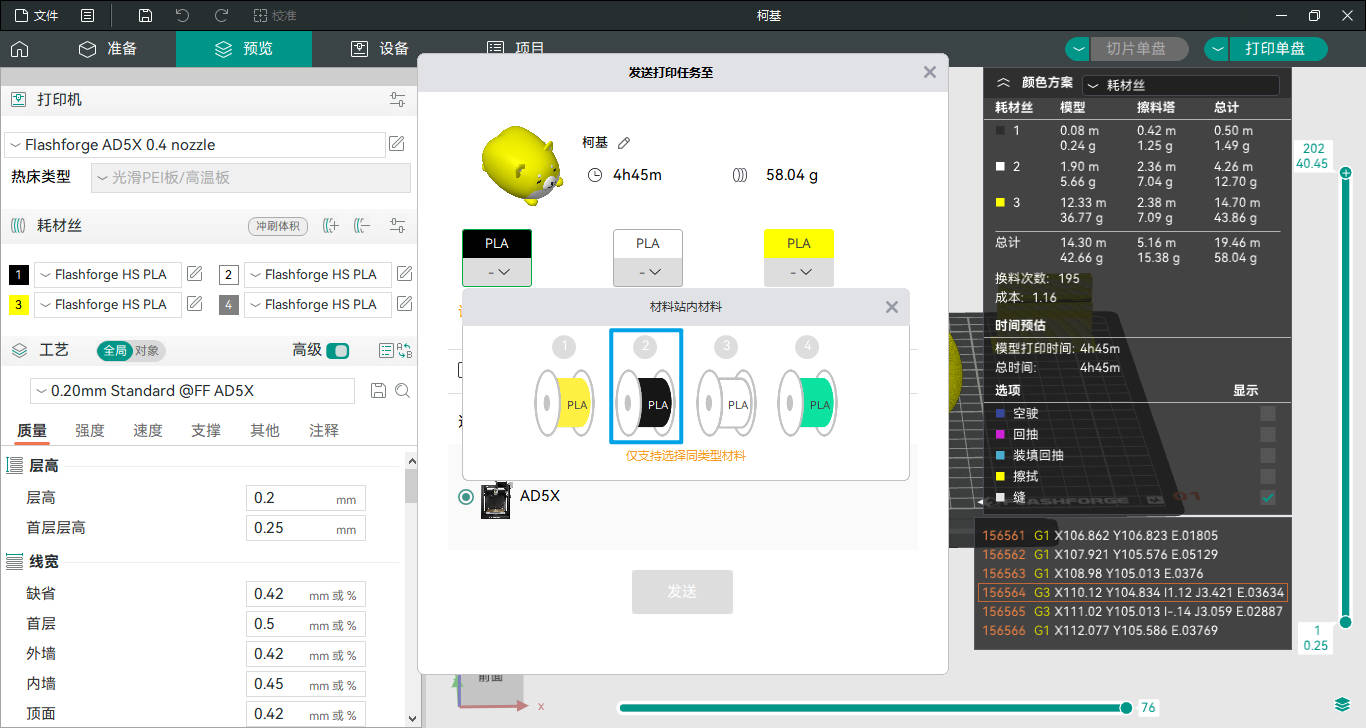Click the layers icon at bottom right corner
This screenshot has width=1366, height=728.
1342,705
